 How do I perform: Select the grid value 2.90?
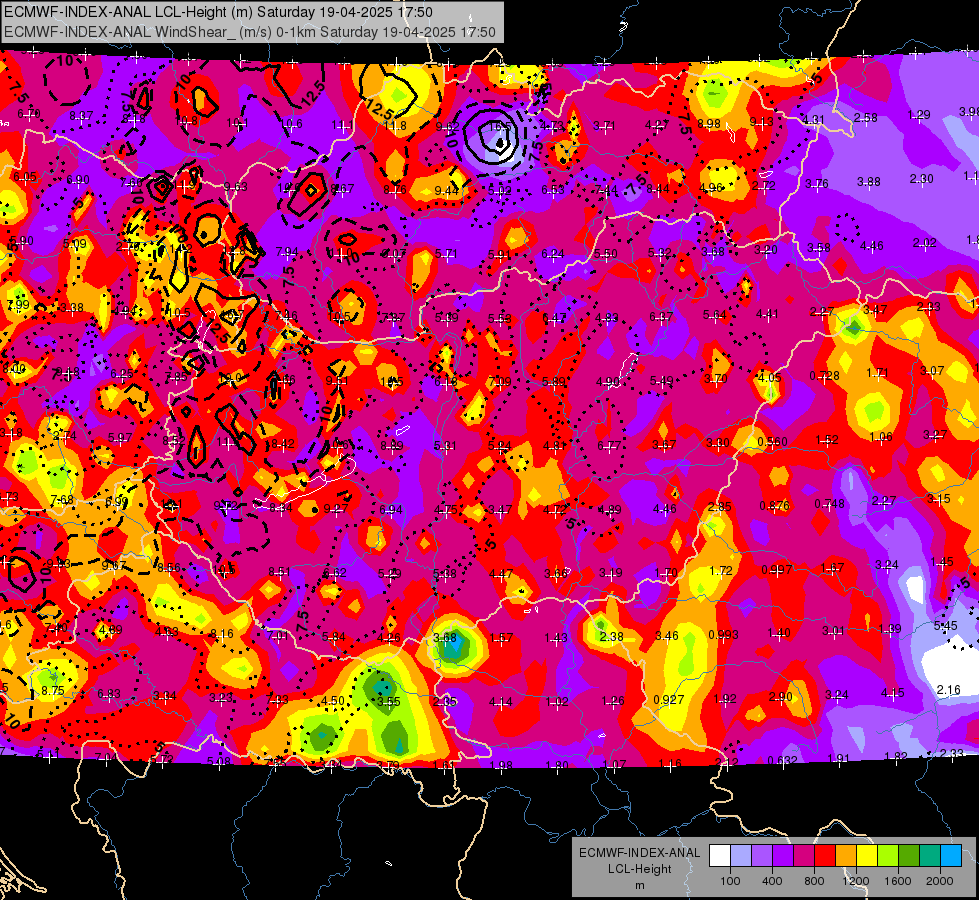click(780, 696)
